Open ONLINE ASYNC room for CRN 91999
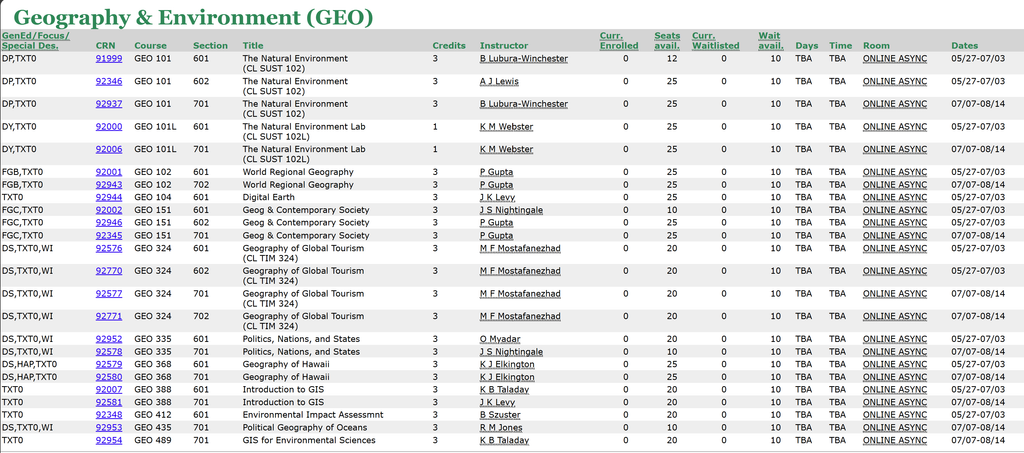 coord(895,59)
